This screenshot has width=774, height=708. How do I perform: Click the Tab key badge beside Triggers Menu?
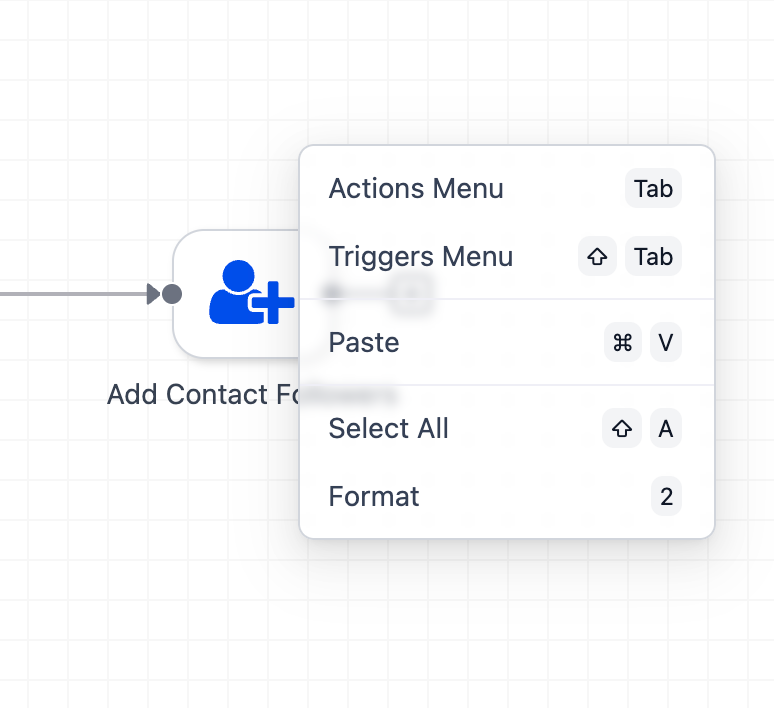pyautogui.click(x=653, y=257)
